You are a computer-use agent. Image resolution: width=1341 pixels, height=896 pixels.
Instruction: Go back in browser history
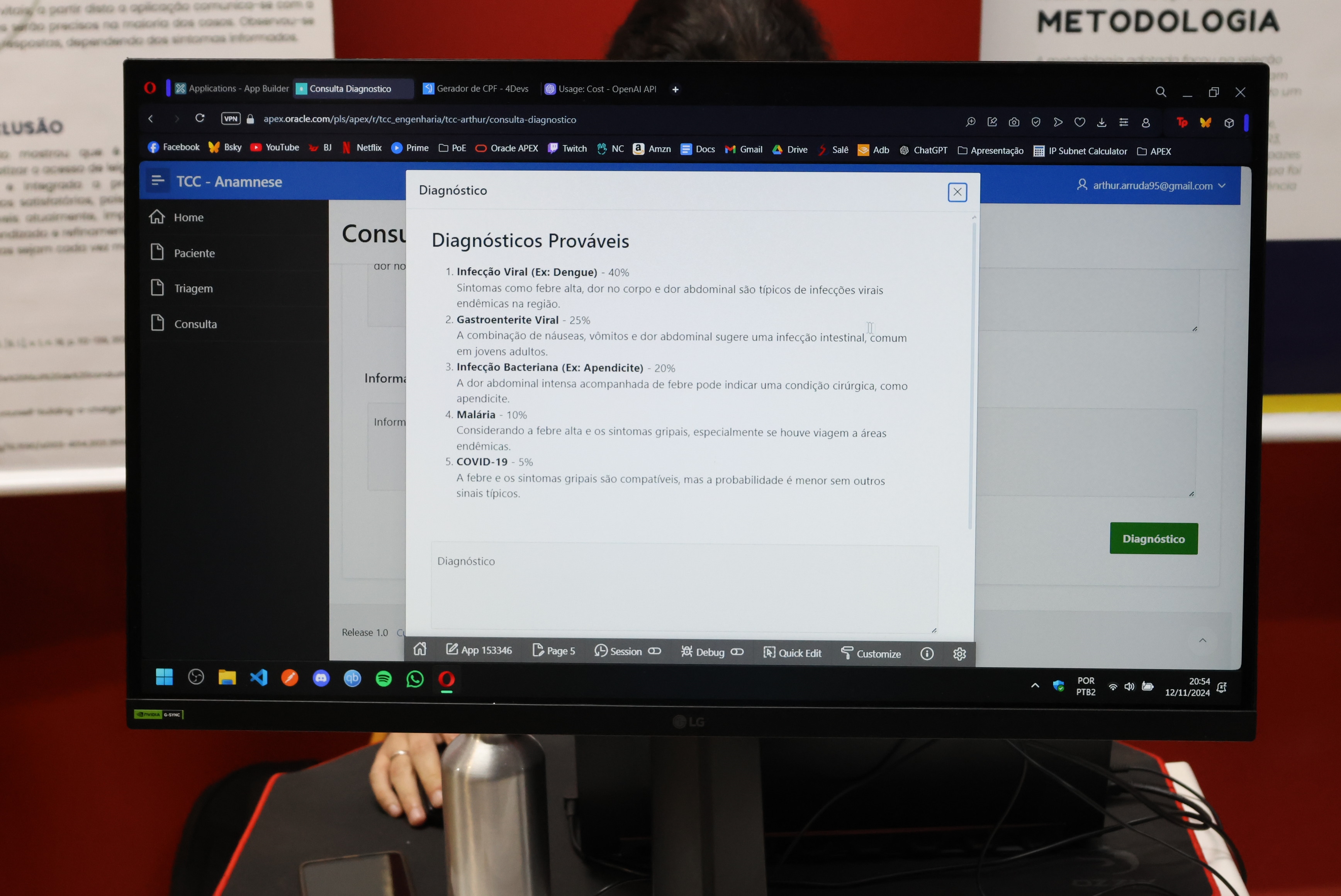click(151, 118)
